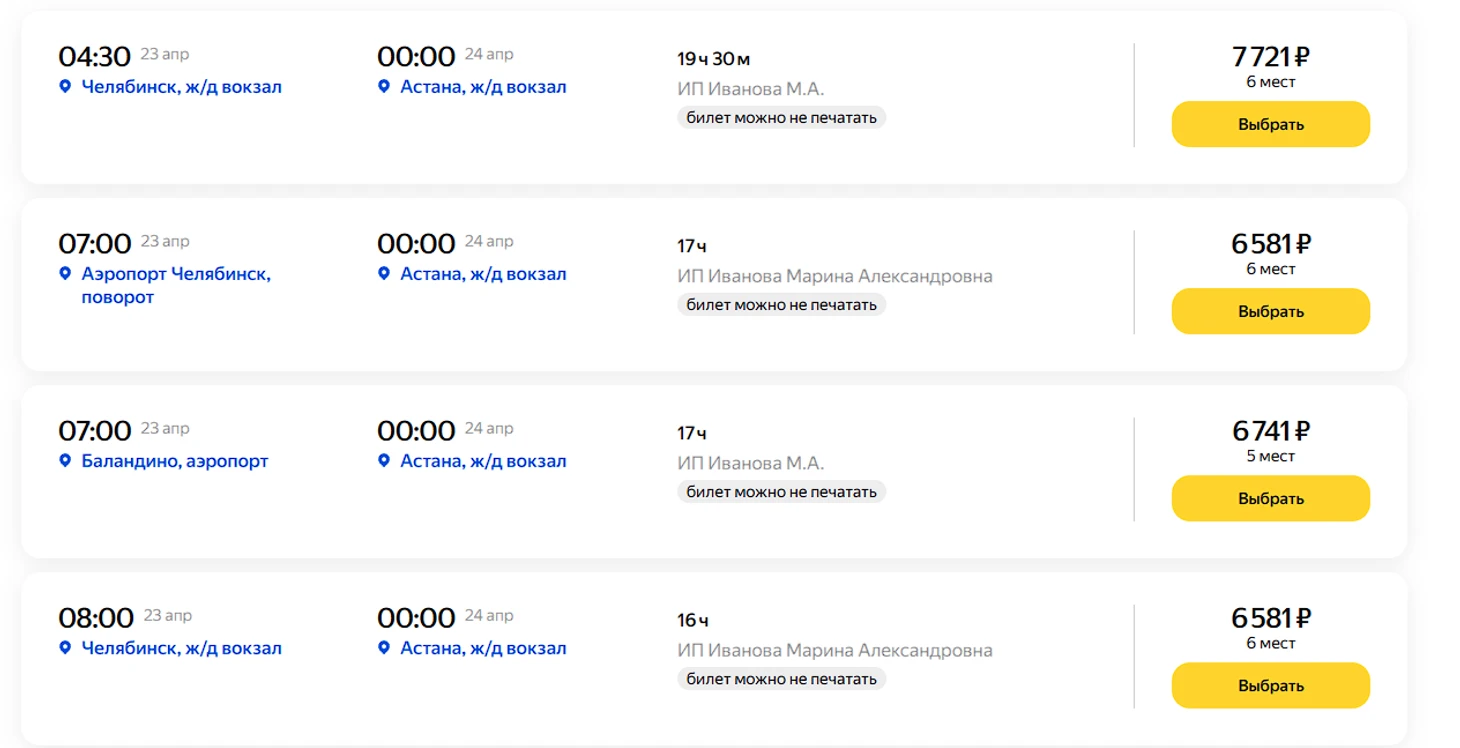Click the pin icon beside Челябинск in the 04:30 trip
Image resolution: width=1460 pixels, height=748 pixels.
click(65, 87)
